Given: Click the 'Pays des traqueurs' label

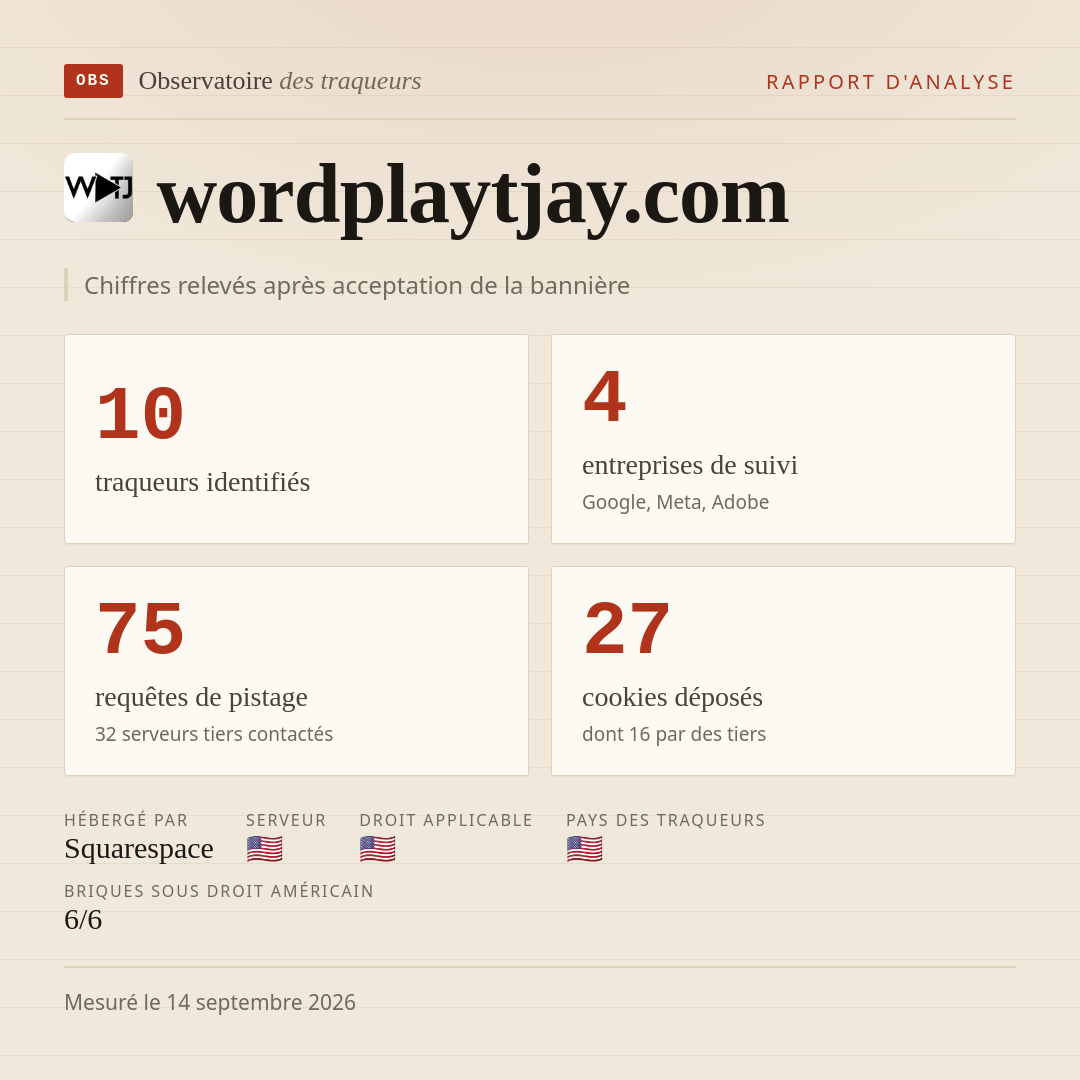Looking at the screenshot, I should 665,820.
